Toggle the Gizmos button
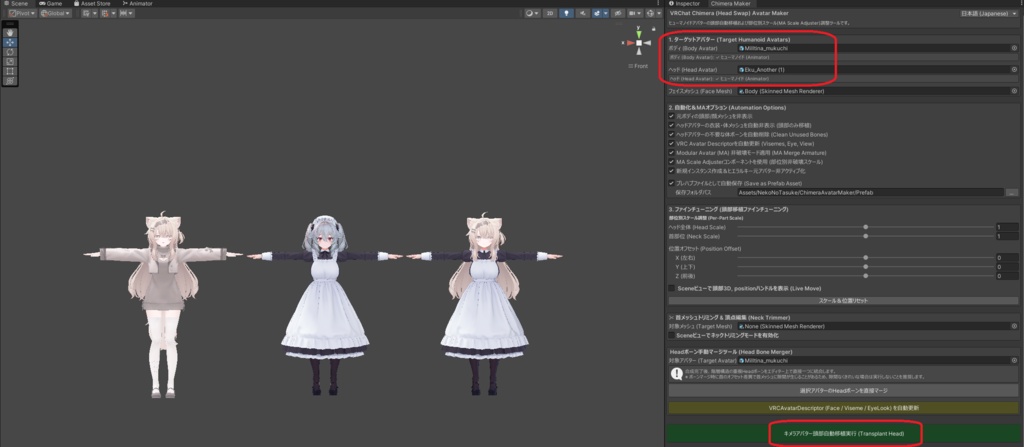This screenshot has height=447, width=1024. pyautogui.click(x=649, y=13)
